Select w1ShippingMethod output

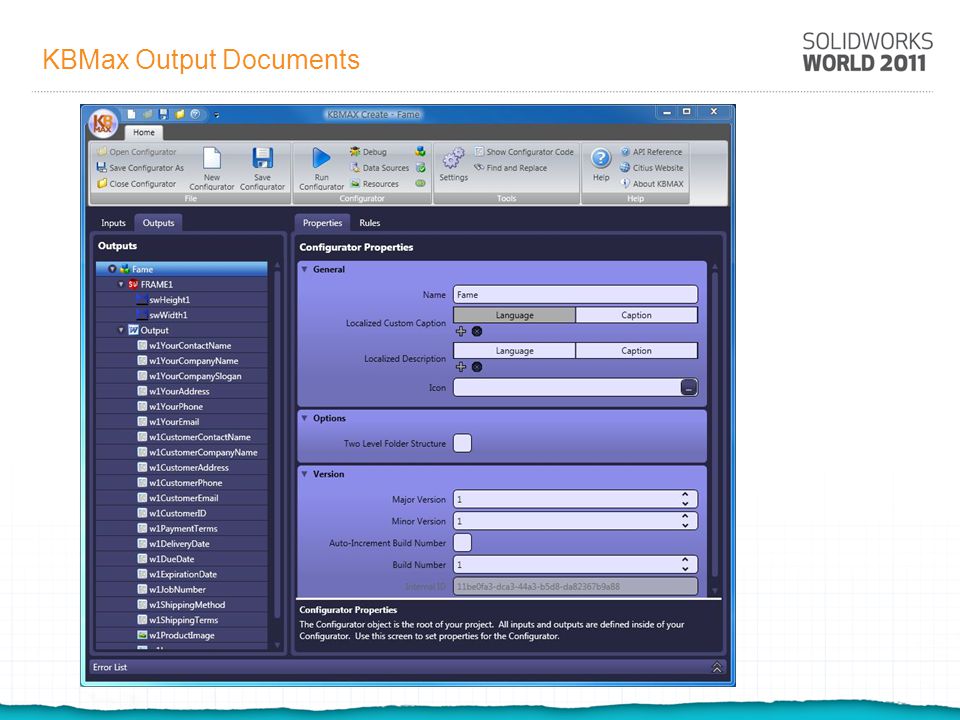tap(187, 604)
